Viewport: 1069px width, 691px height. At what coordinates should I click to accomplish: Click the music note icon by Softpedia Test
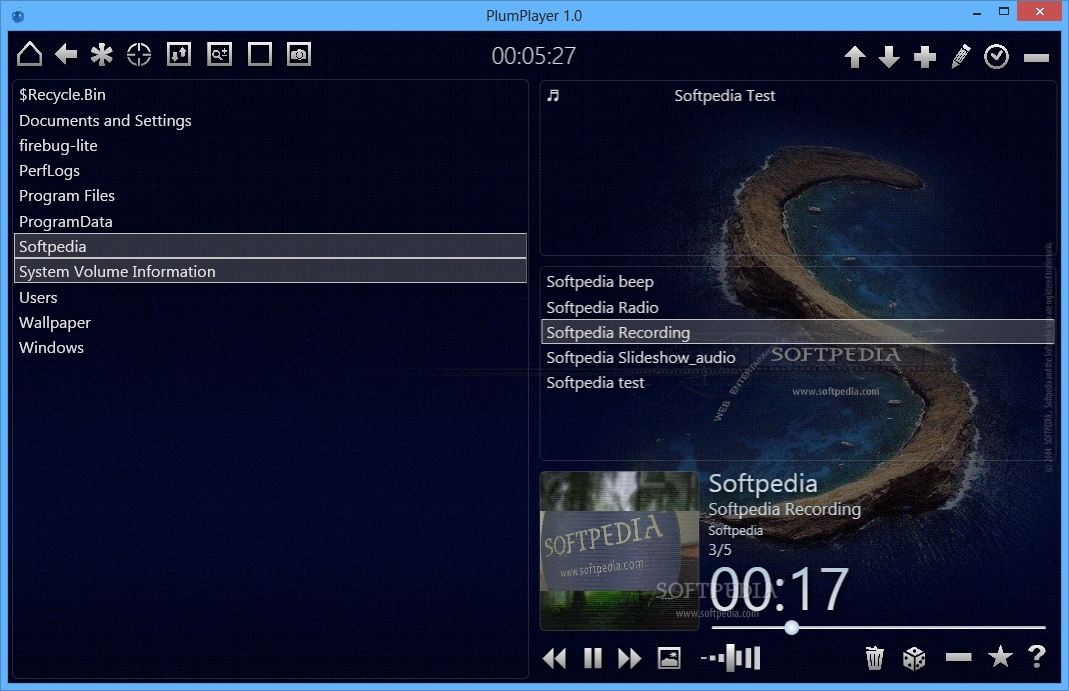point(554,95)
